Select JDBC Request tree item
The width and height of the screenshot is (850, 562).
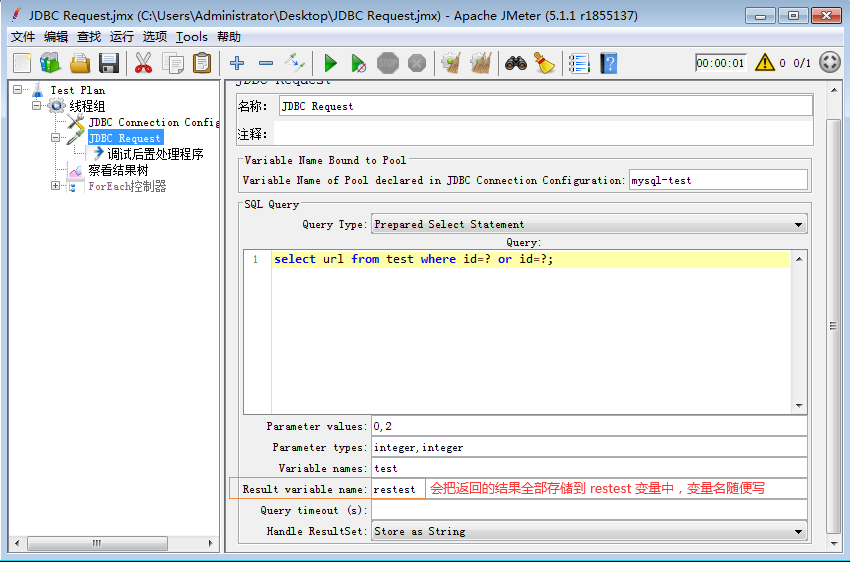point(125,138)
